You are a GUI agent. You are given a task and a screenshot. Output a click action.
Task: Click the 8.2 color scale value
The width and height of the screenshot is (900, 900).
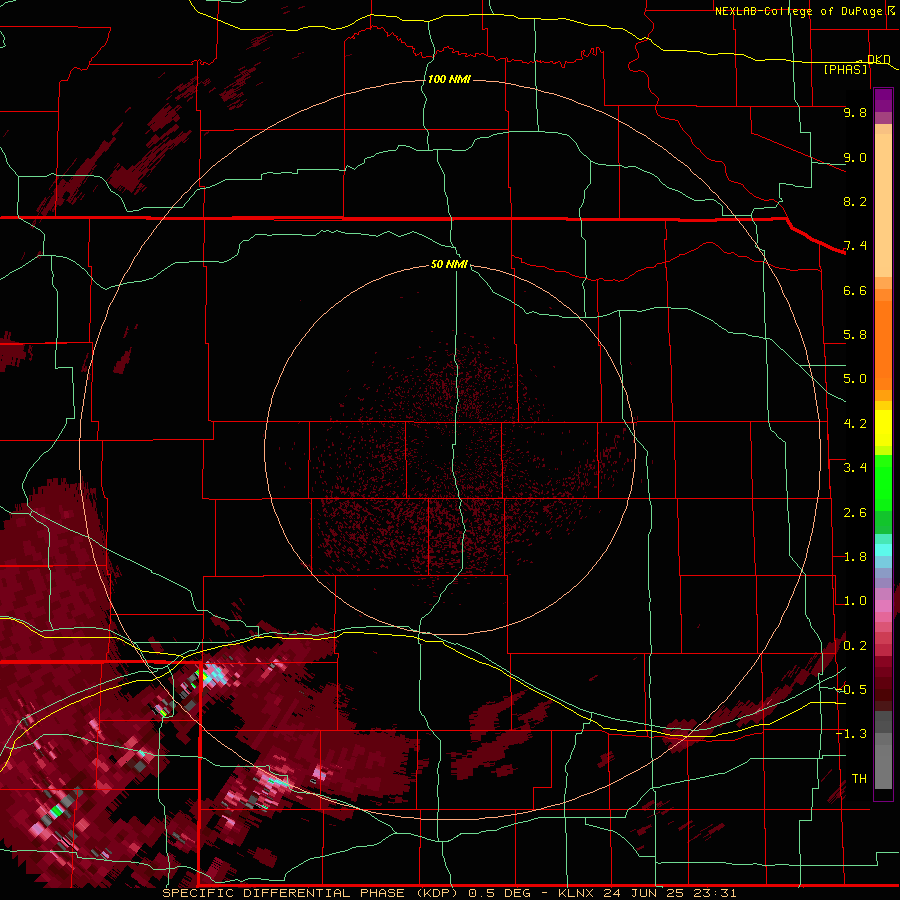[855, 202]
